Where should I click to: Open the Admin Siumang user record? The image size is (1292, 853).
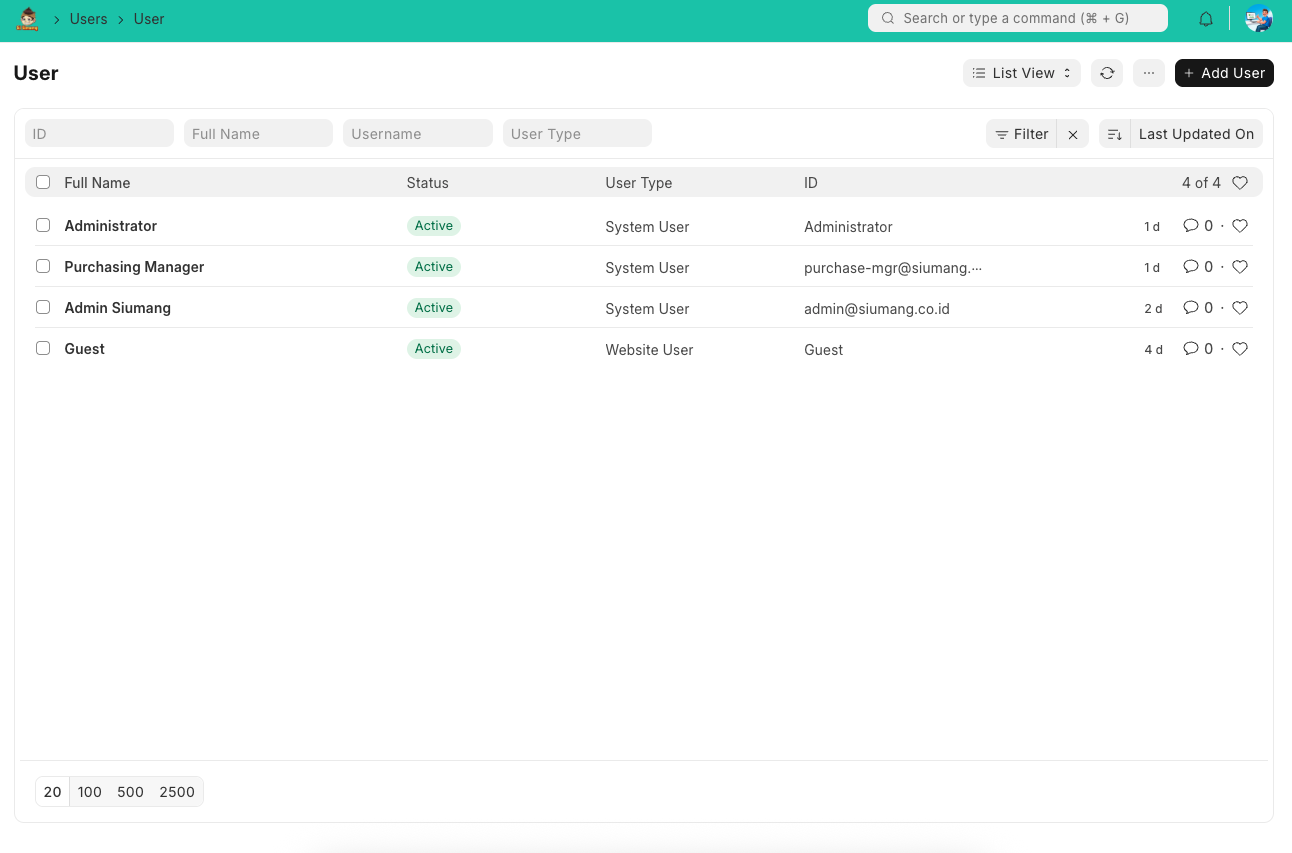point(118,308)
